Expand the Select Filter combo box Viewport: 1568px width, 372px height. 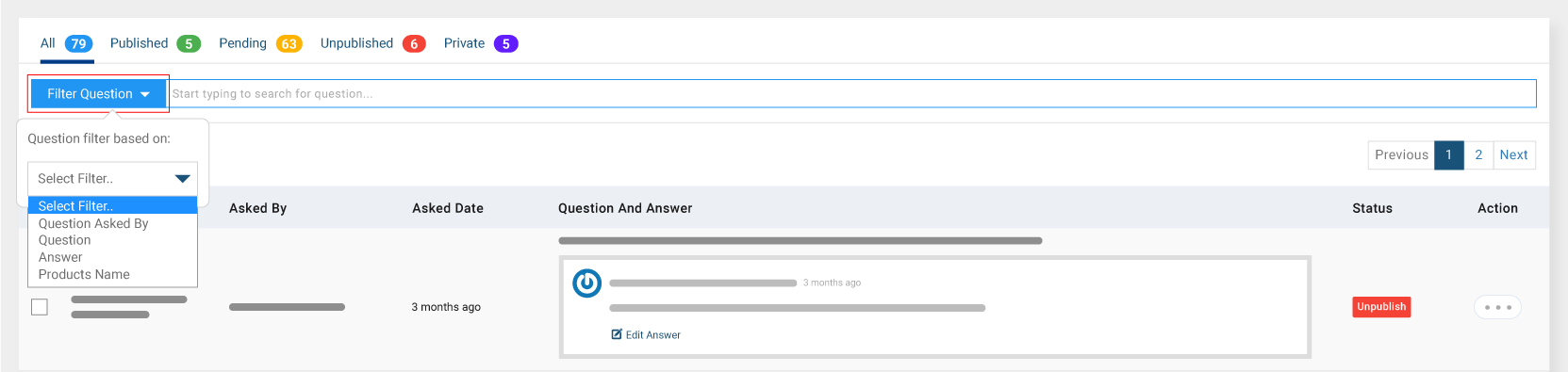[112, 178]
